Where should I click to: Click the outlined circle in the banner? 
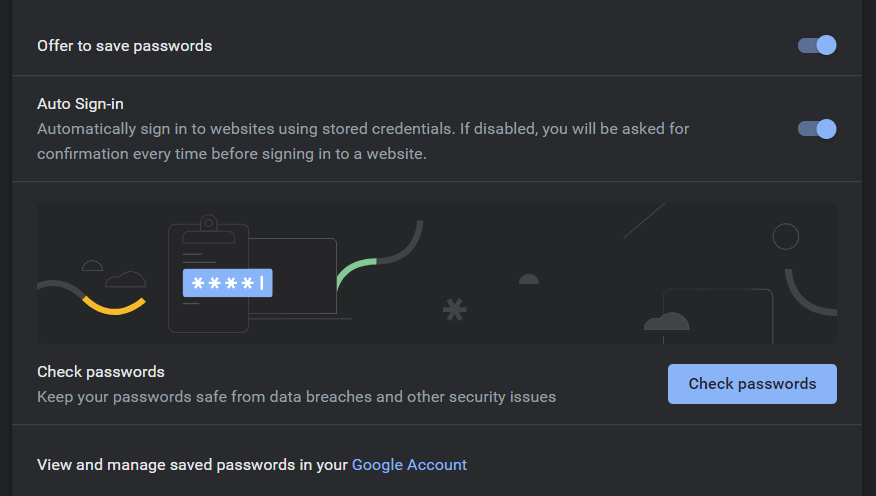pos(786,237)
